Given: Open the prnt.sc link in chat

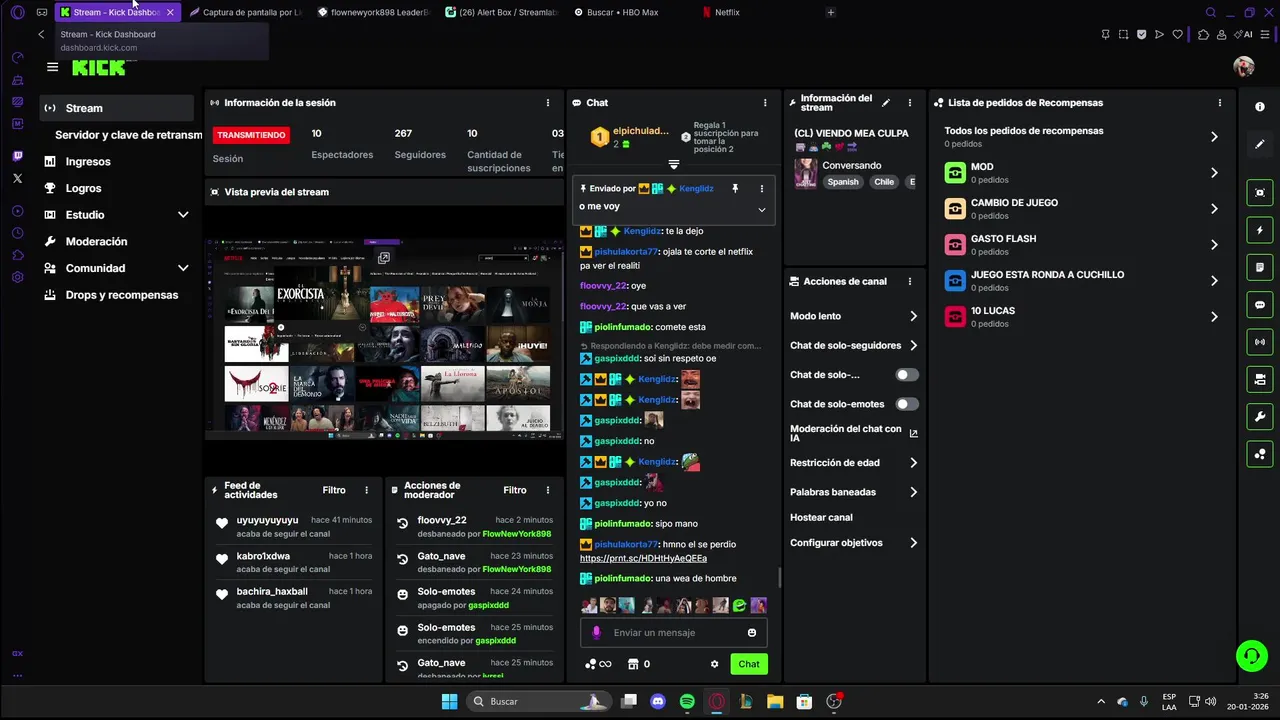Looking at the screenshot, I should click(643, 558).
